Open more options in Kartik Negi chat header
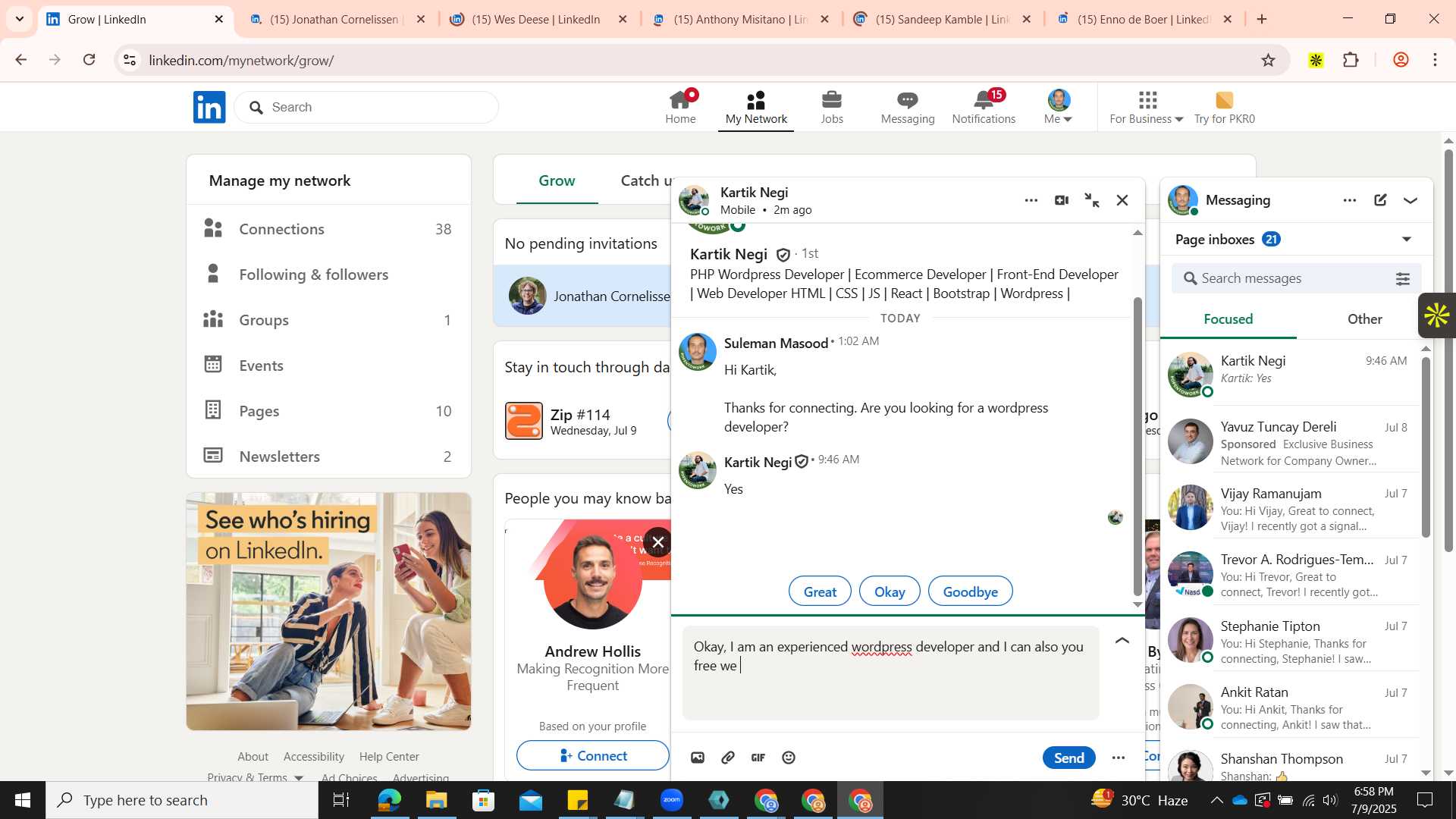The height and width of the screenshot is (819, 1456). coord(1031,200)
